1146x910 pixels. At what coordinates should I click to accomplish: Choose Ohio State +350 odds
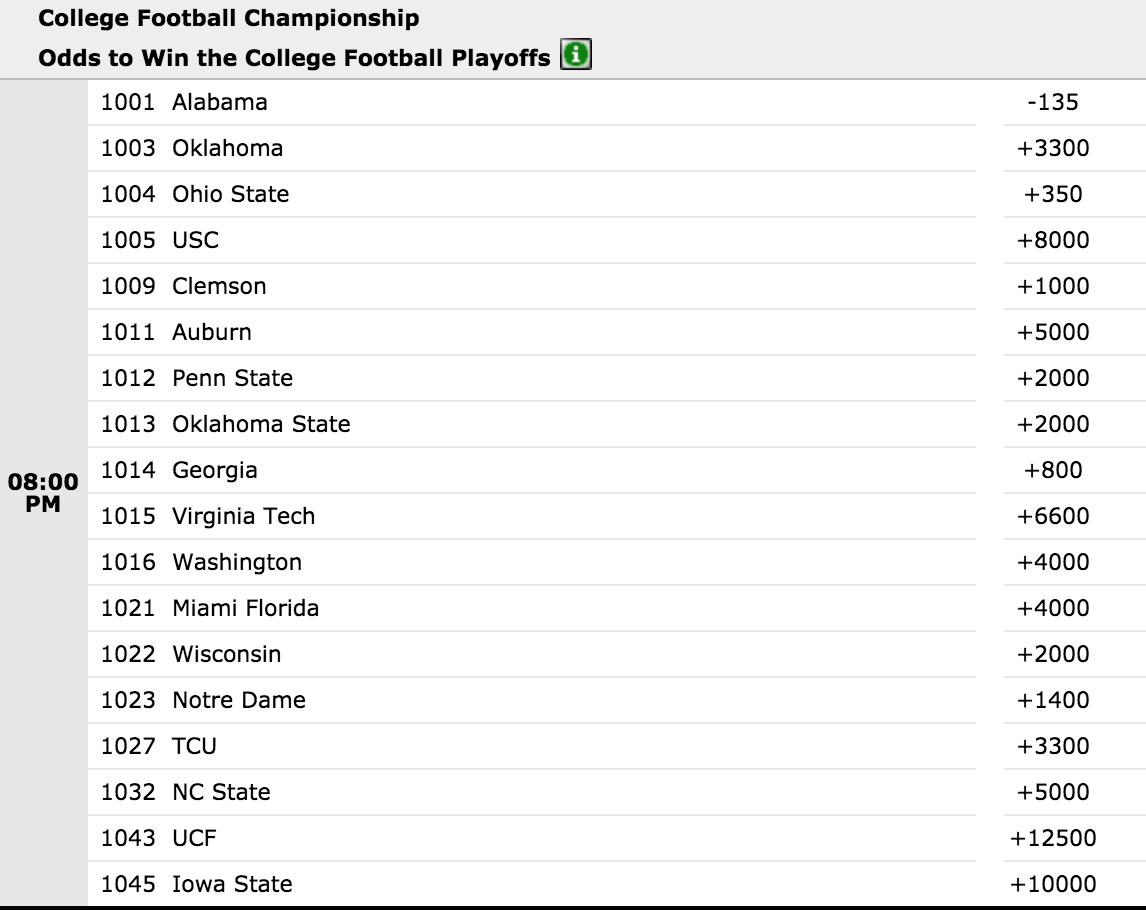[1052, 194]
